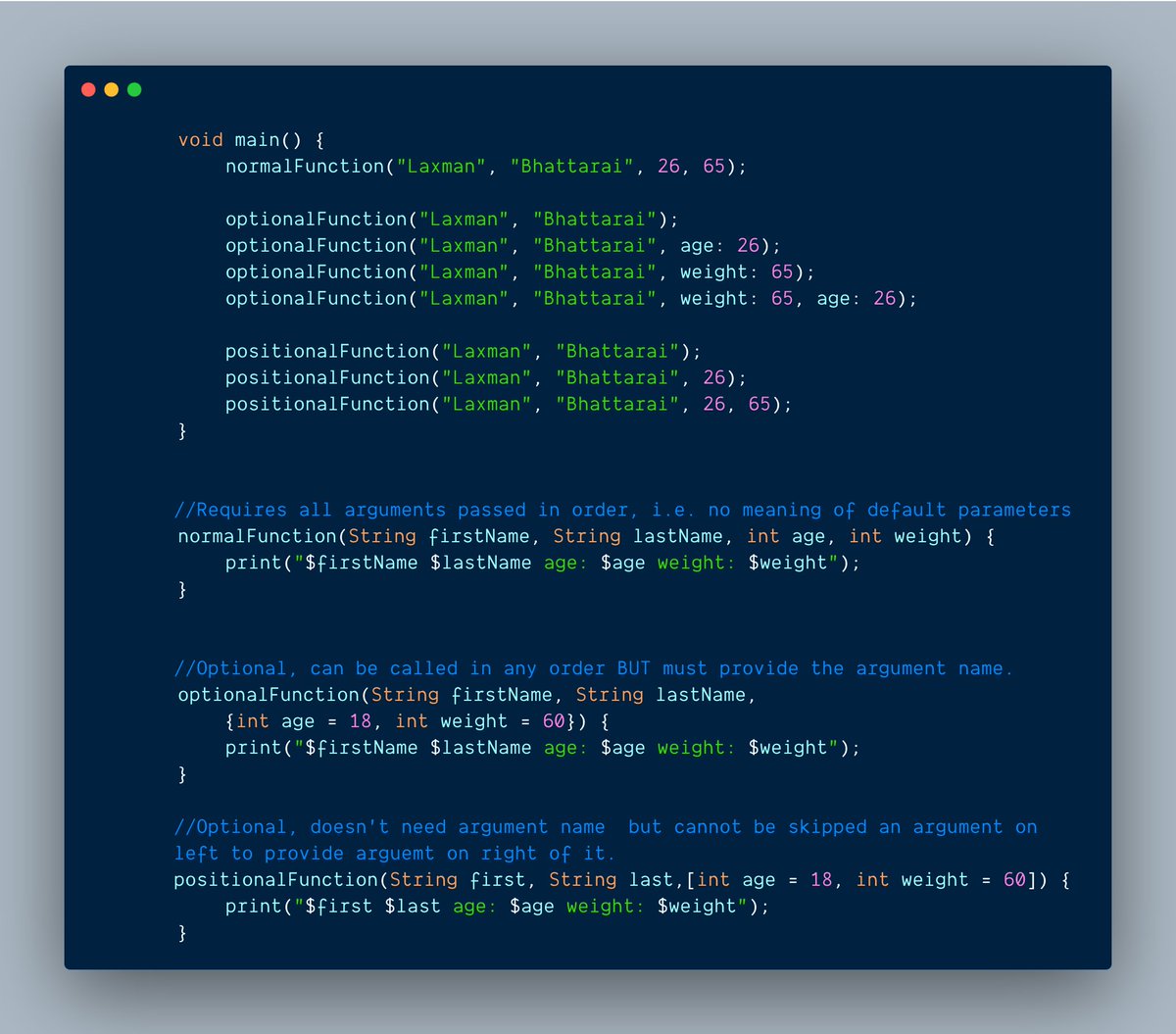Select the string "Laxman" in normalFunction call
This screenshot has width=1176, height=1034.
pyautogui.click(x=441, y=166)
